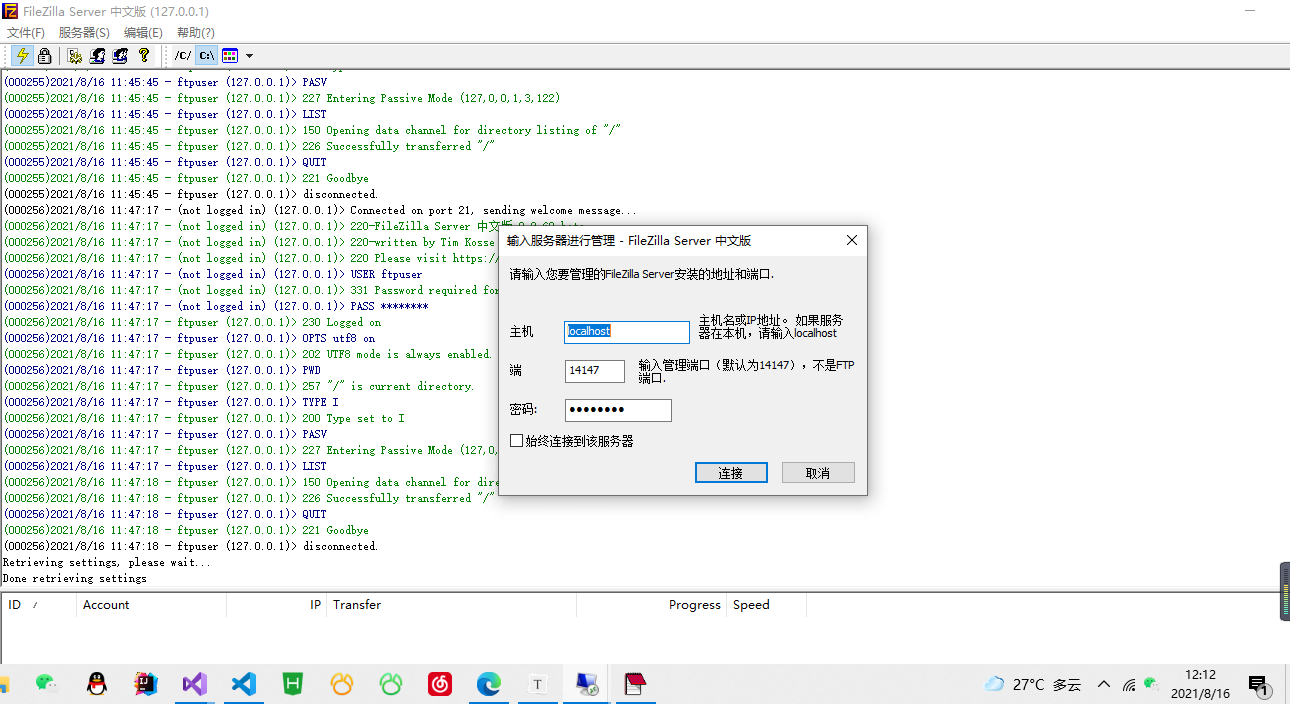Click the log line 'OPTS utf8 on'
Image resolution: width=1290 pixels, height=704 pixels.
click(189, 338)
